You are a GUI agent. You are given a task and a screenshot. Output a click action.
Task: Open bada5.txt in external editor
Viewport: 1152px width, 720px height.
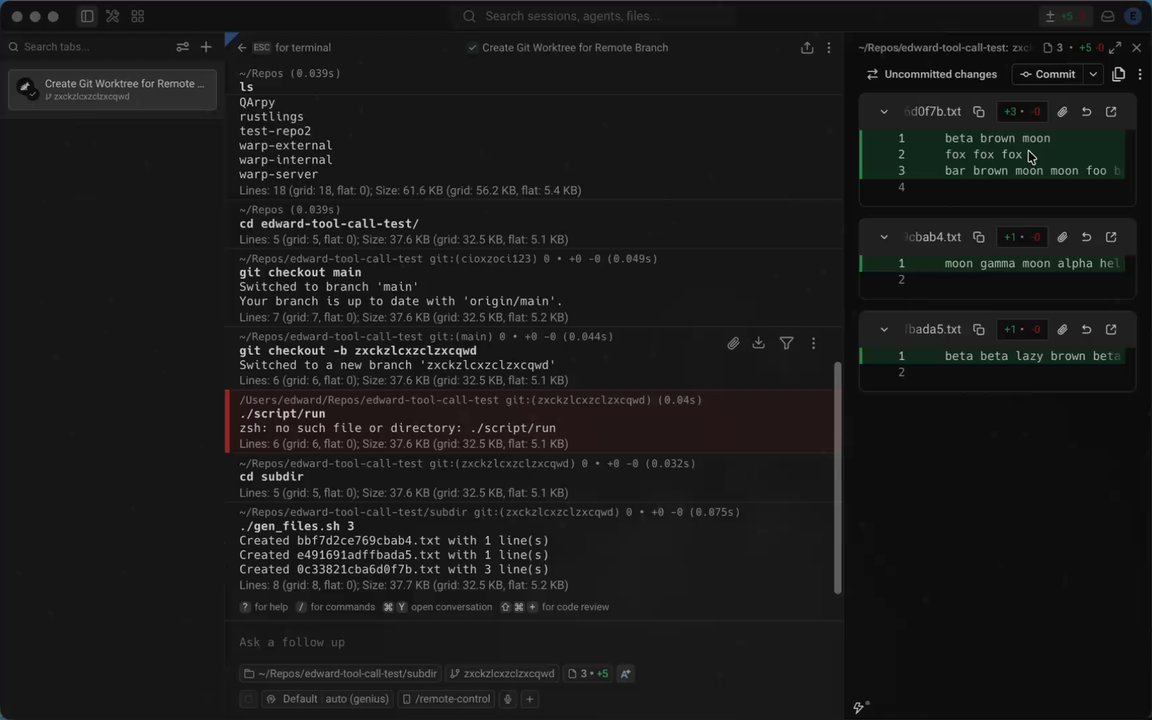(1111, 330)
